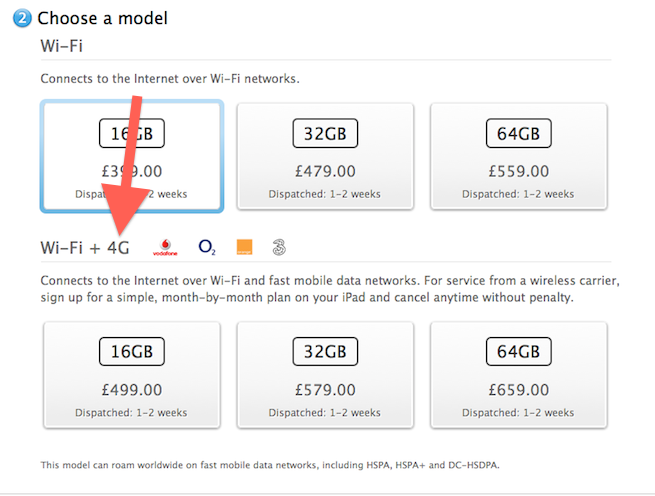Click the Wi-Fi + 4G section heading

85,248
